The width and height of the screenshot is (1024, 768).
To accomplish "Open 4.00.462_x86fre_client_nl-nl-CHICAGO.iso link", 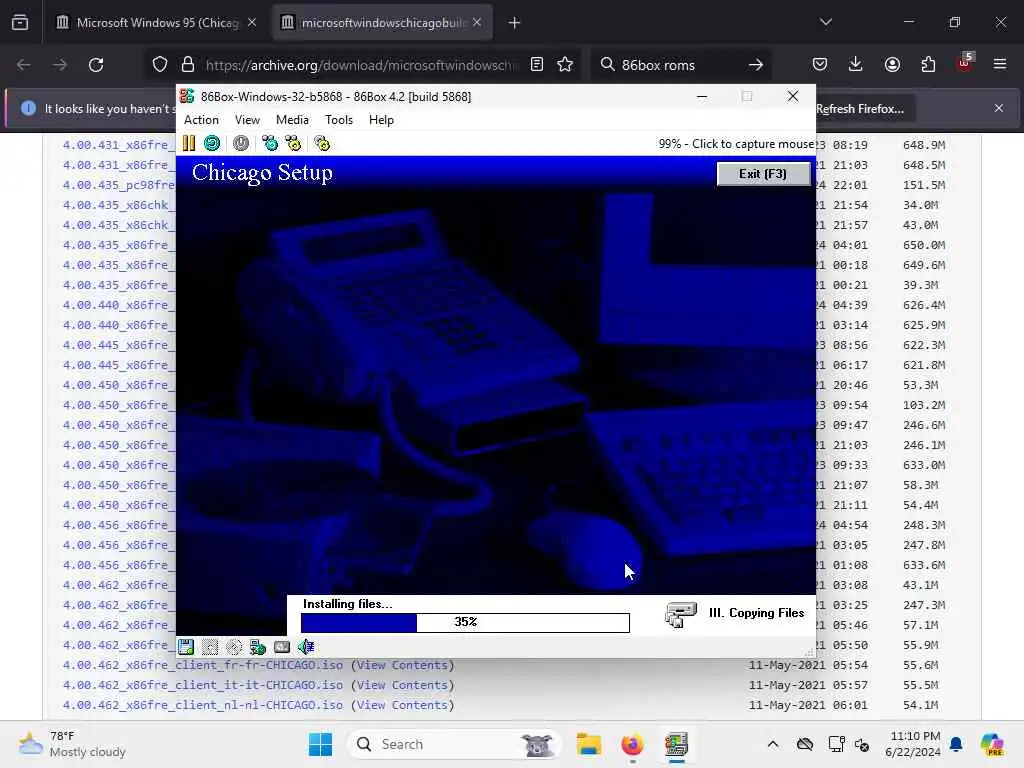I will tap(202, 705).
